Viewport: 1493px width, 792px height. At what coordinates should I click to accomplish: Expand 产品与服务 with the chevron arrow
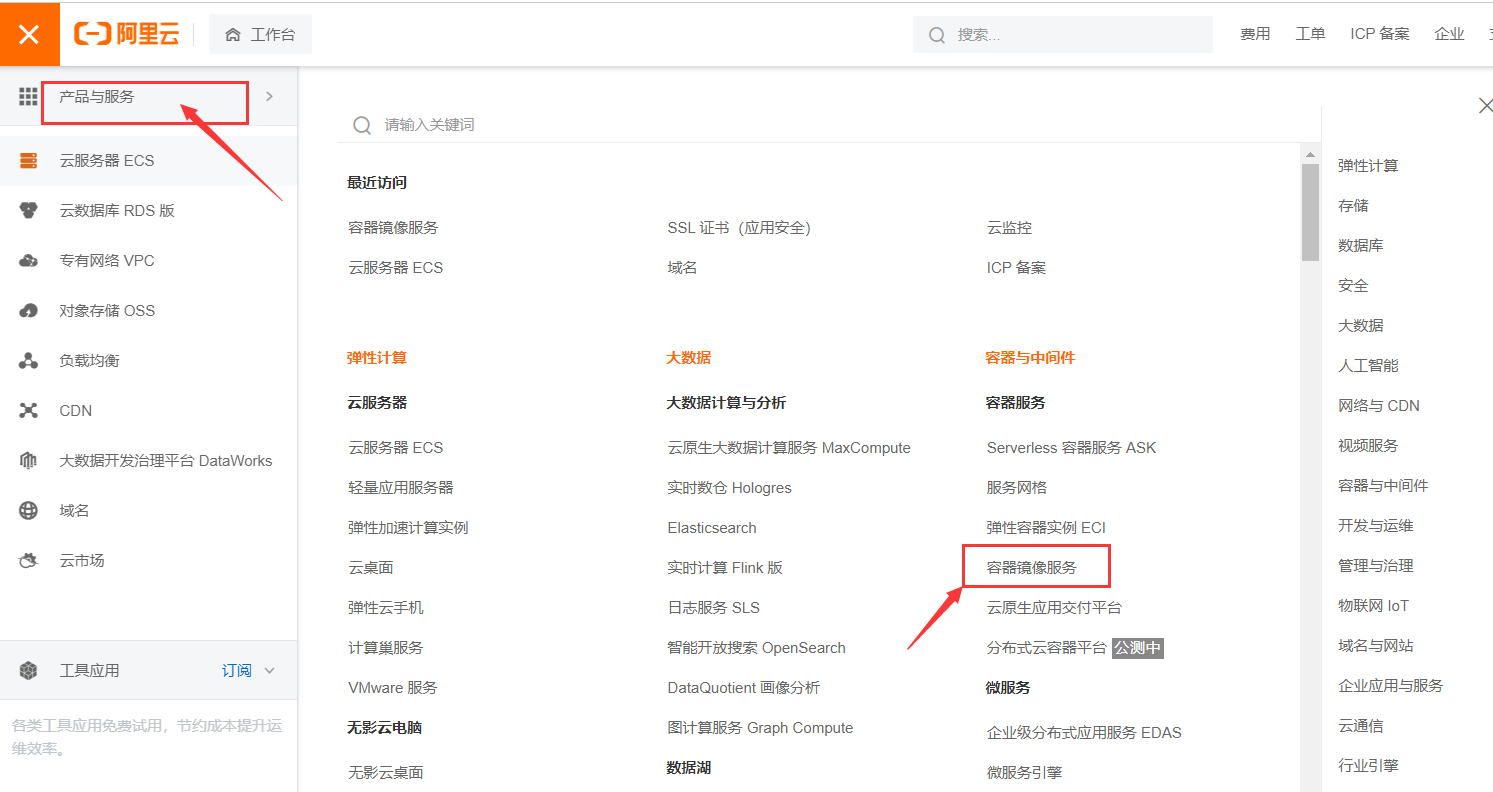pyautogui.click(x=269, y=97)
